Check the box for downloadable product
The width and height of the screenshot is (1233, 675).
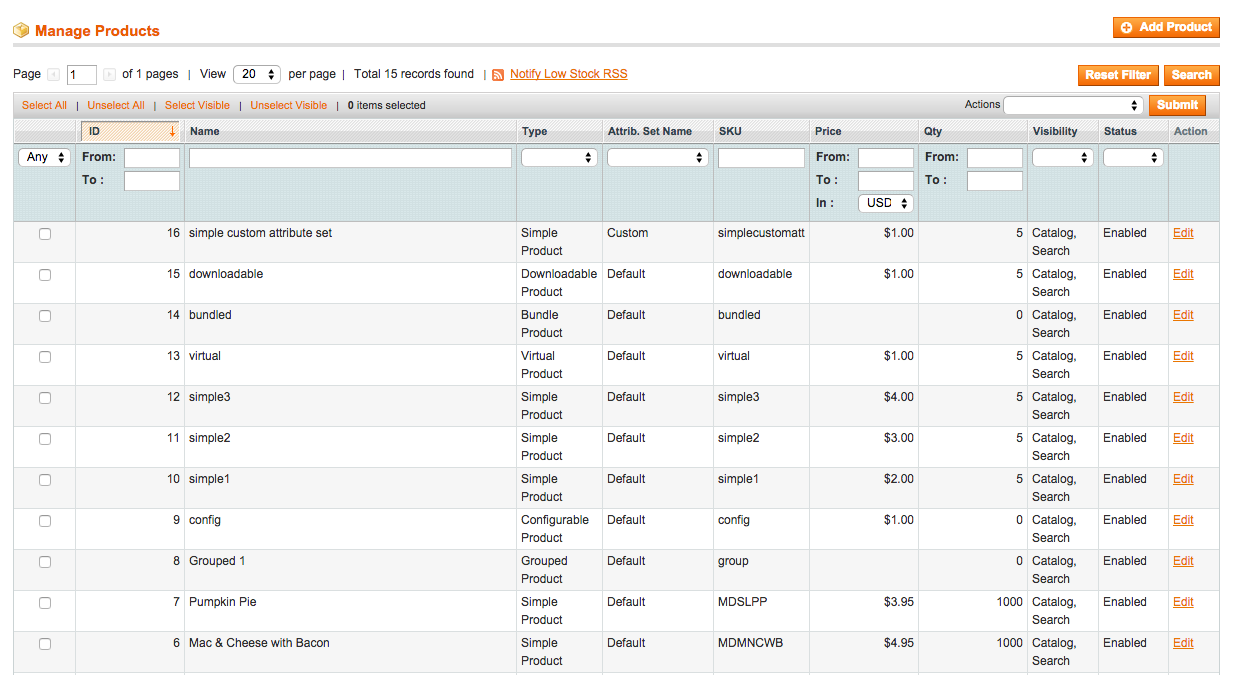point(45,275)
